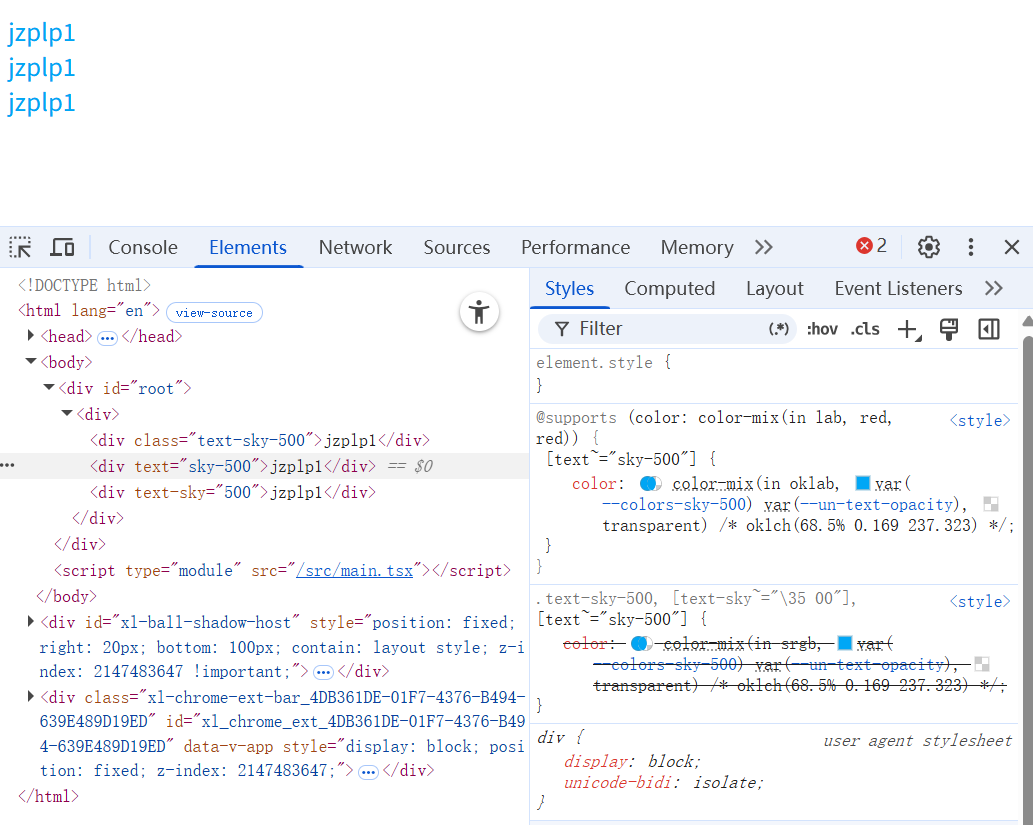Viewport: 1033px width, 825px height.
Task: Toggle the :hov element state panel
Action: [x=822, y=329]
